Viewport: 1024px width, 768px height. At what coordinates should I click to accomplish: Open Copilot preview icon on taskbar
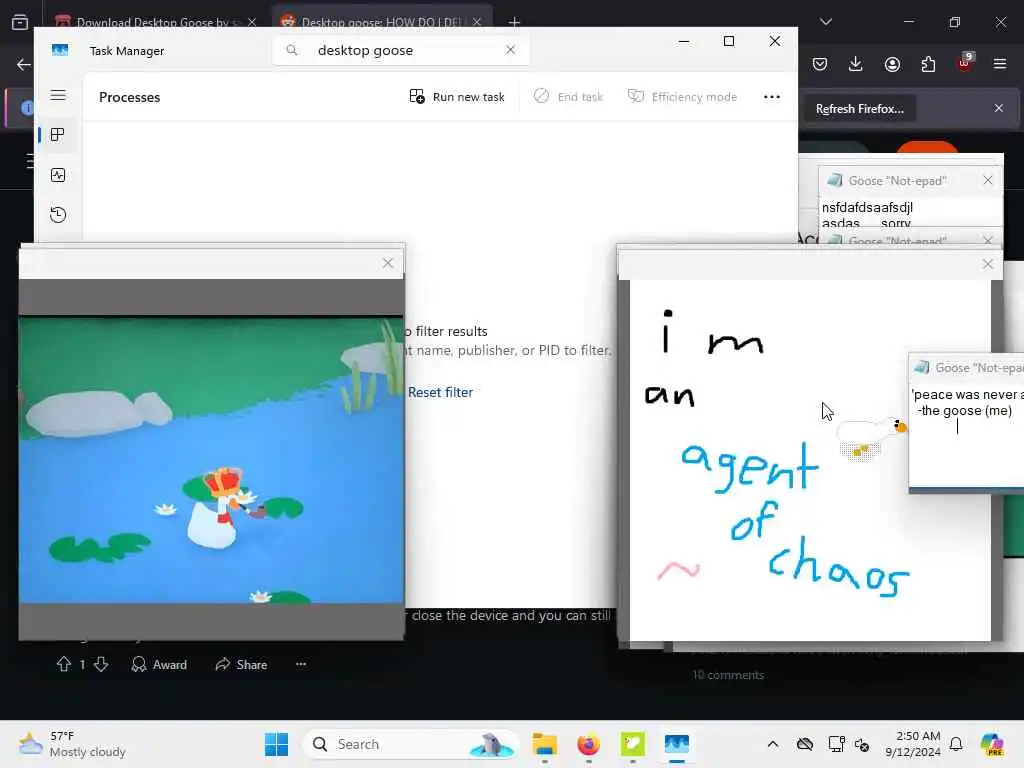point(992,744)
